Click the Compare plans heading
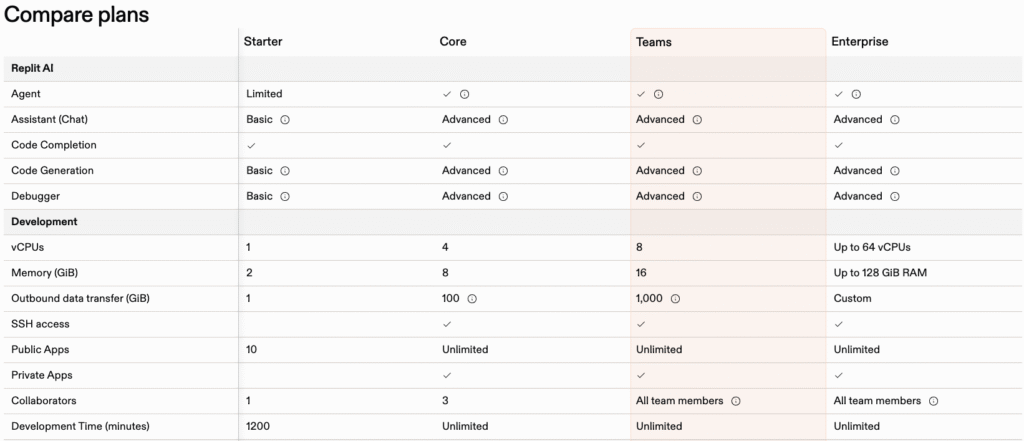This screenshot has height=441, width=1024. [x=76, y=15]
